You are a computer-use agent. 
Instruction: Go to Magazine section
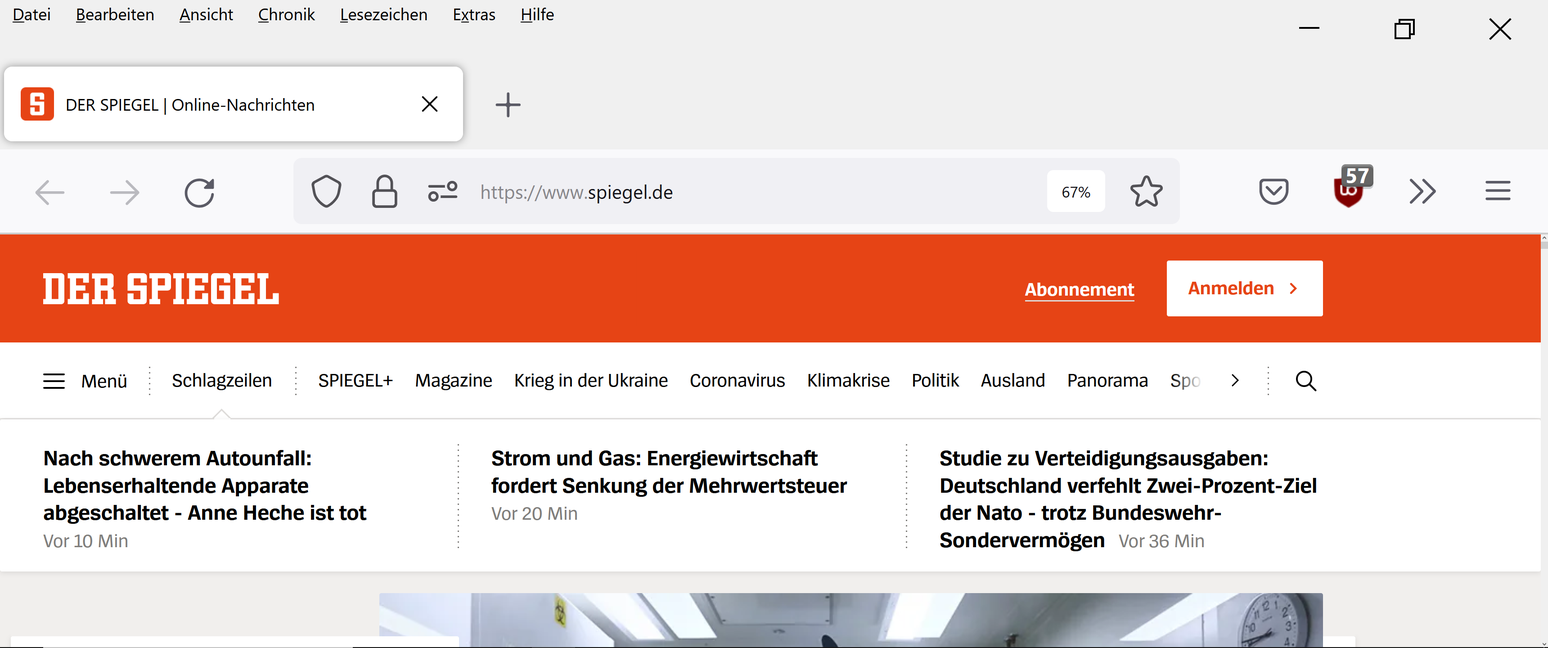tap(454, 381)
